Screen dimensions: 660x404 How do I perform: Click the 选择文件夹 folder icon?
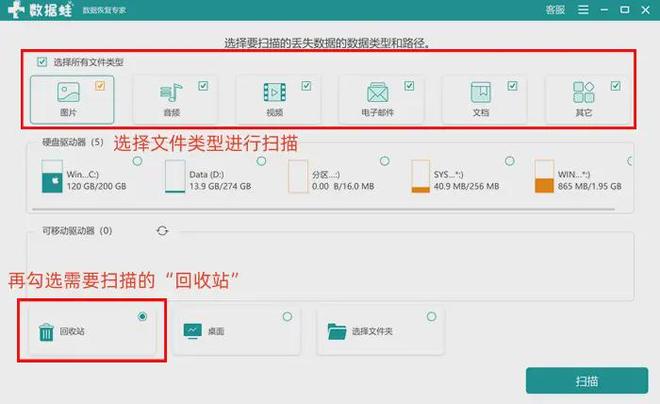(x=337, y=331)
